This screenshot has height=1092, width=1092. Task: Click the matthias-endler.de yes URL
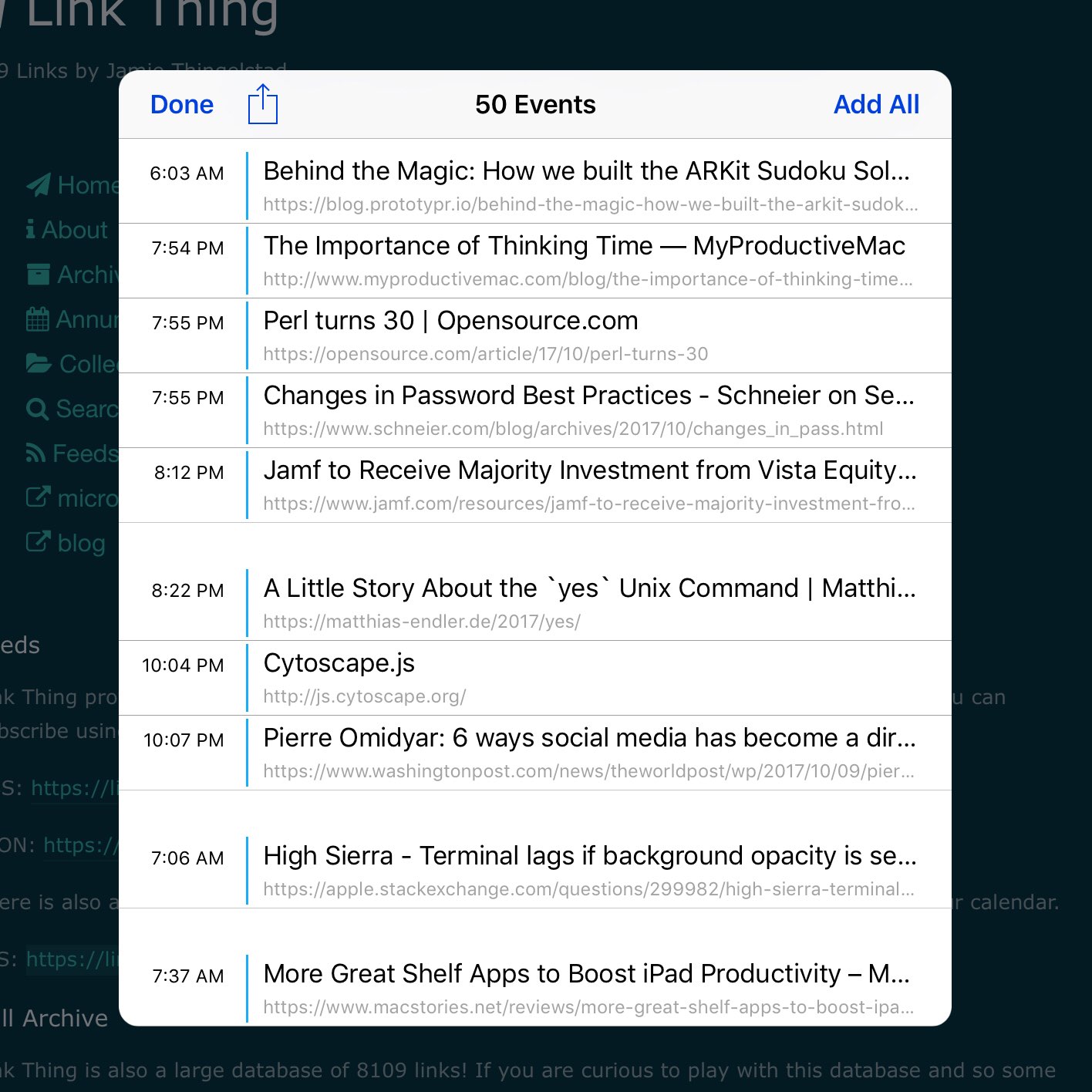(422, 622)
